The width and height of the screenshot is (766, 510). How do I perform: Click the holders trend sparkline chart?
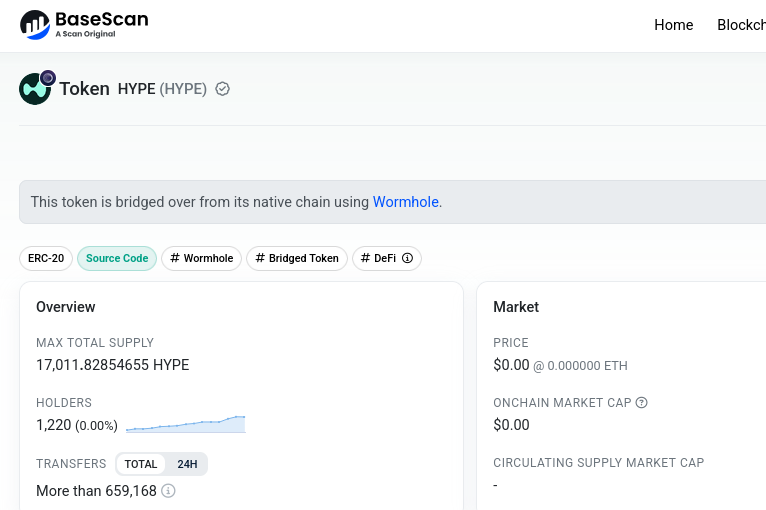coord(186,424)
